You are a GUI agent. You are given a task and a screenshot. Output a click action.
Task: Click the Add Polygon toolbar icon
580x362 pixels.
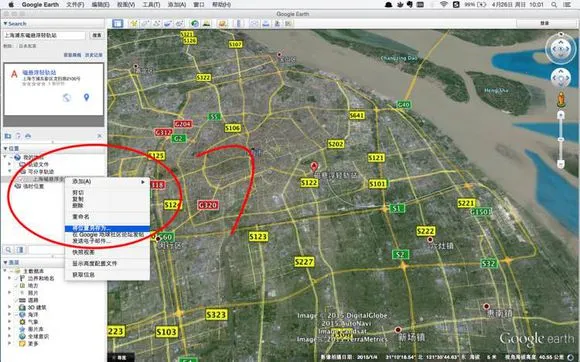[x=145, y=24]
